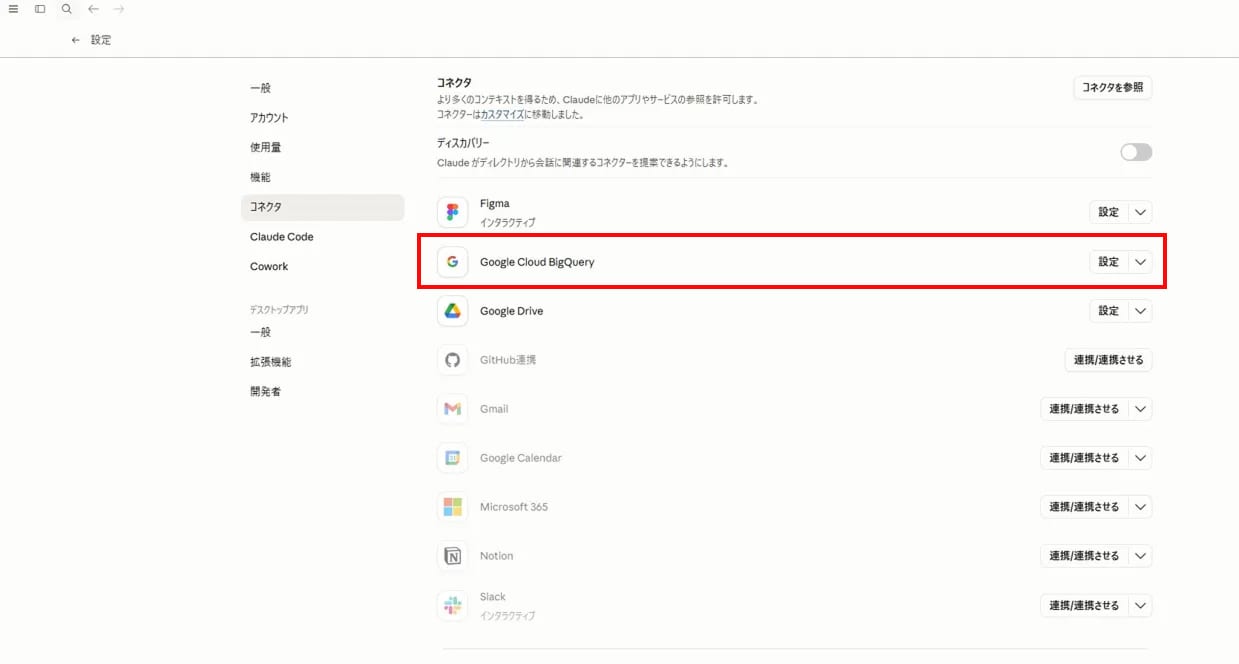Click the ディスカバリー heading
The height and width of the screenshot is (664, 1239).
463,143
